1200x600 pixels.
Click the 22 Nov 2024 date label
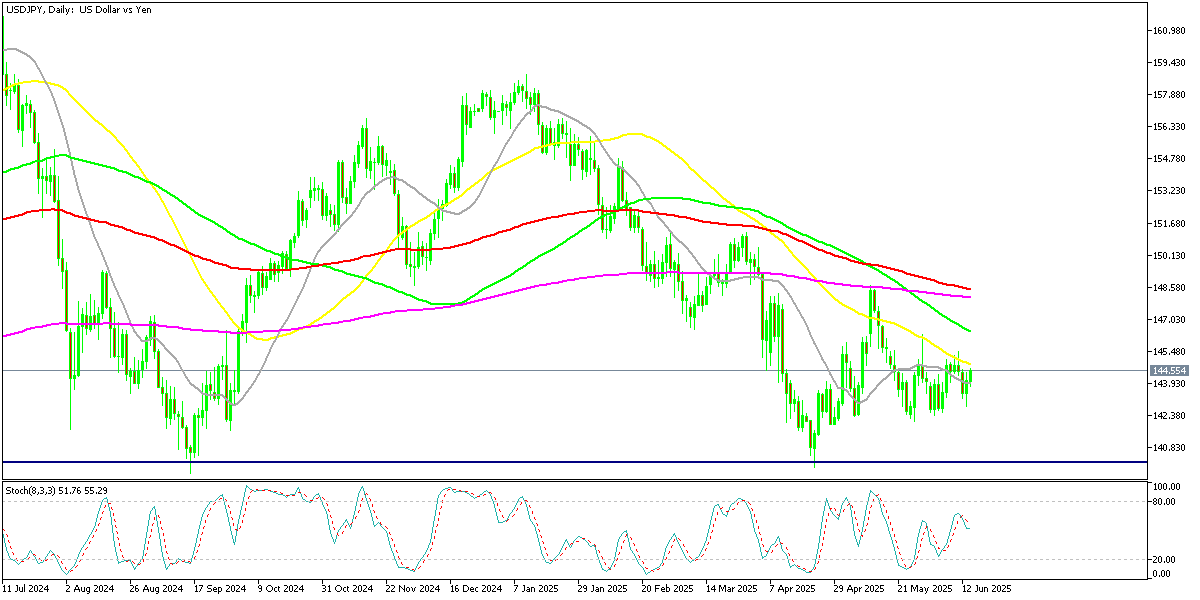pyautogui.click(x=412, y=590)
